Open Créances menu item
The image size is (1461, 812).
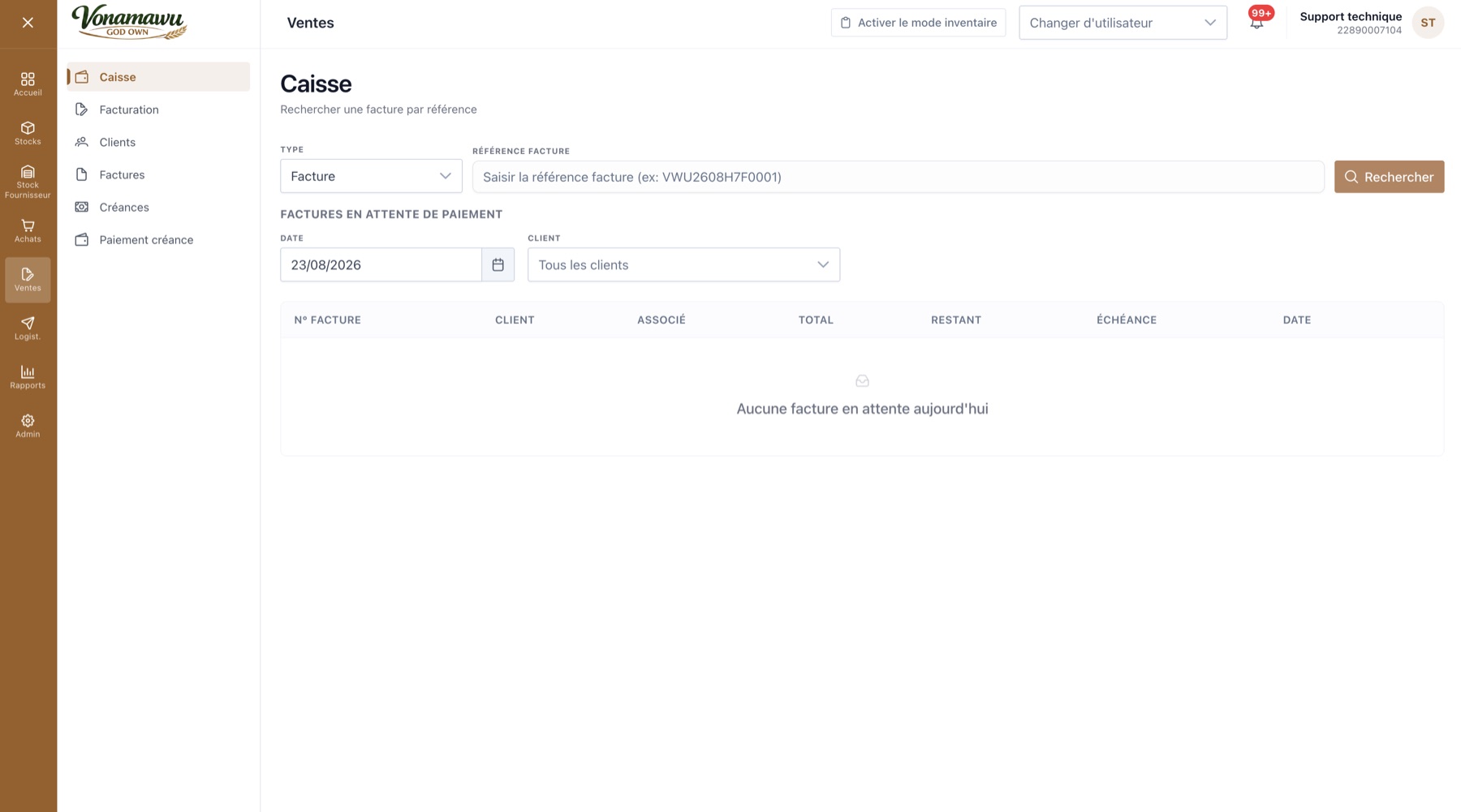point(158,207)
